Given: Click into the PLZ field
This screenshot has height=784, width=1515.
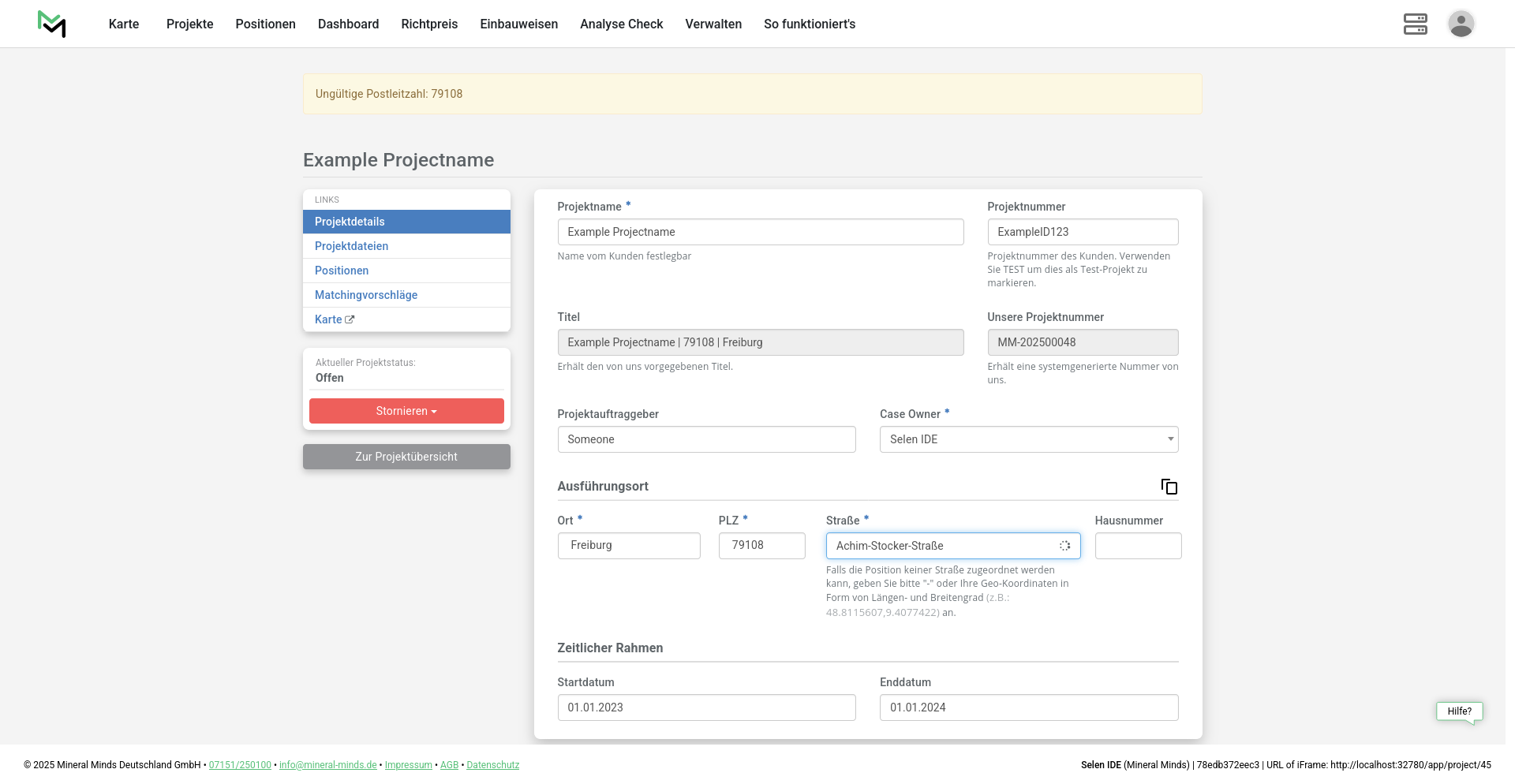Looking at the screenshot, I should [761, 546].
